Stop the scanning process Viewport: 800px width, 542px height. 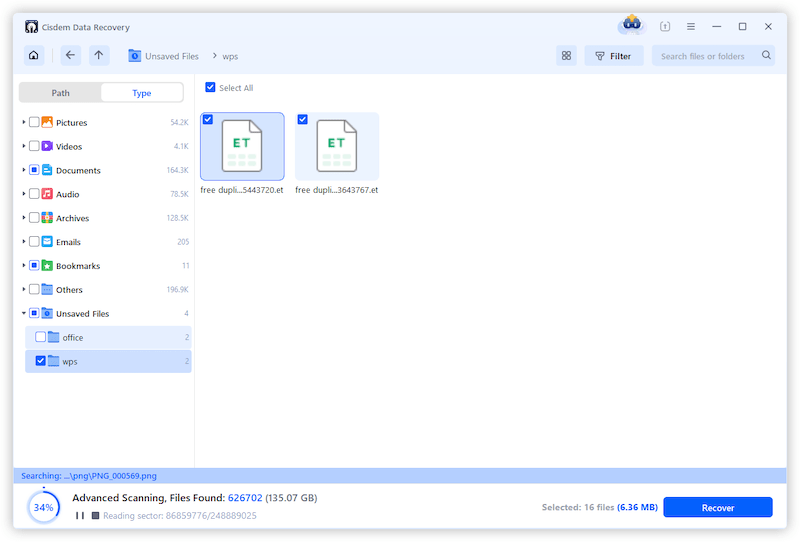point(95,515)
